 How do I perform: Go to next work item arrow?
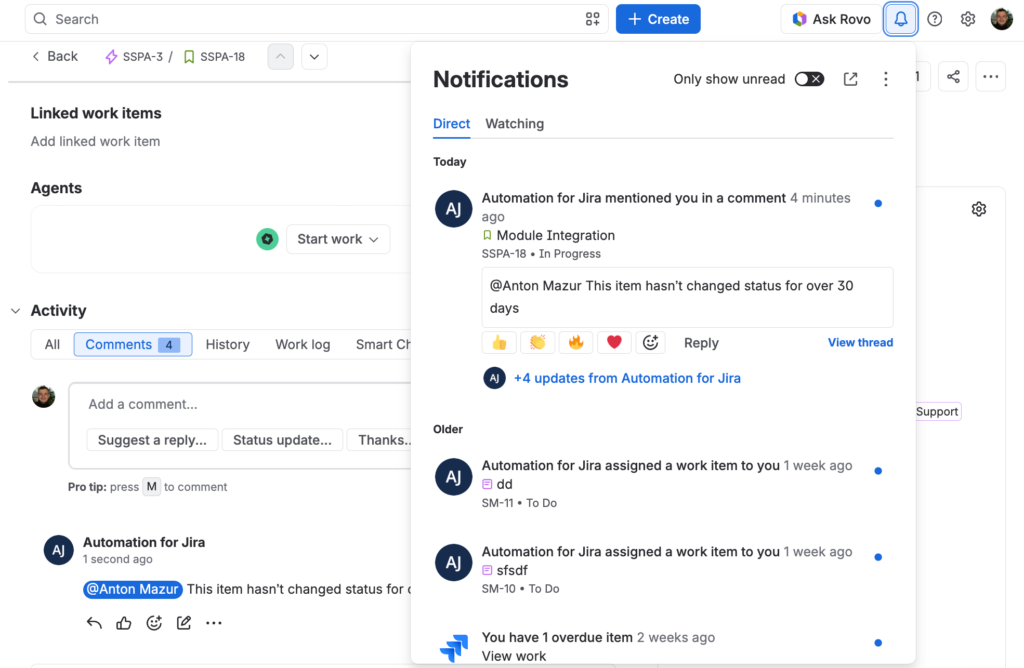[x=314, y=57]
